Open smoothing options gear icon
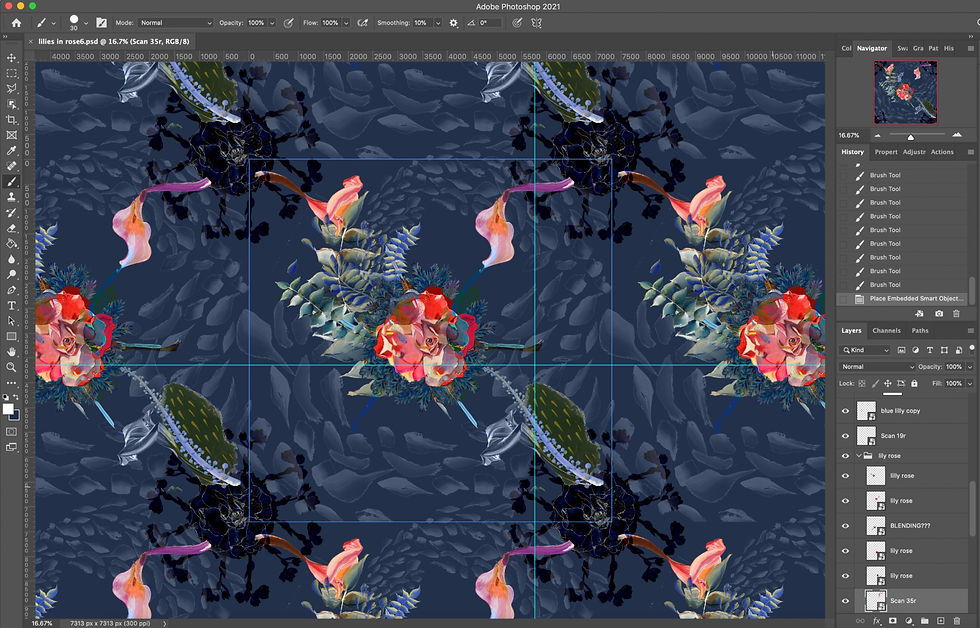The width and height of the screenshot is (980, 628). coord(454,22)
